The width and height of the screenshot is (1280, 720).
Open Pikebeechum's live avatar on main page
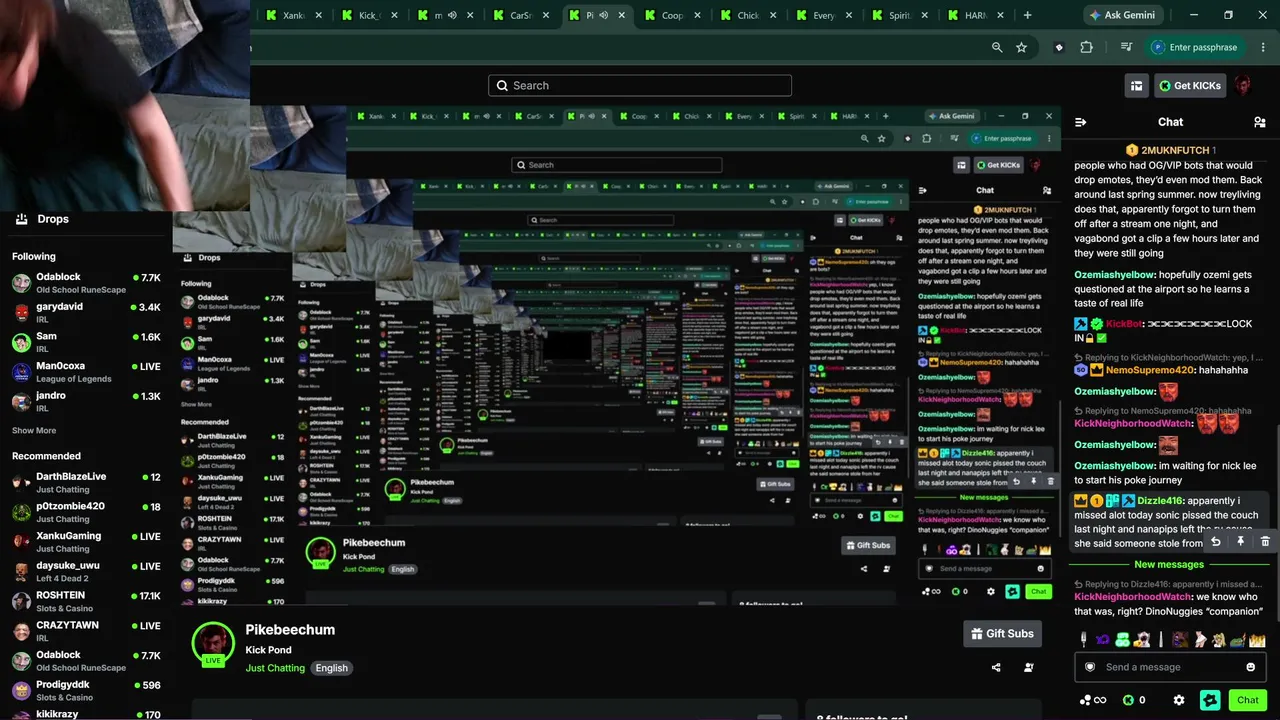213,643
